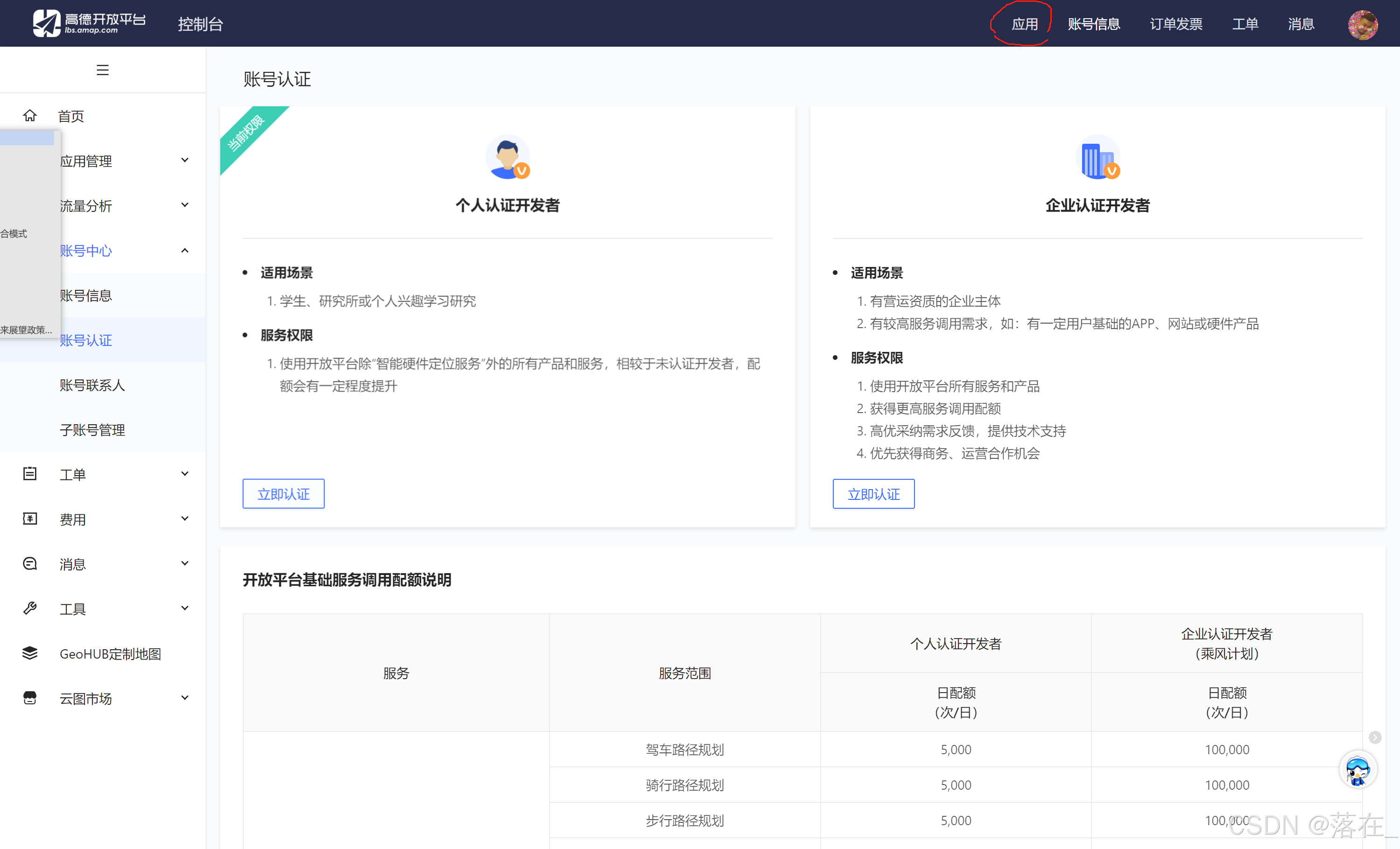Expand the 云图市场 menu chevron
Viewport: 1400px width, 849px height.
[x=185, y=698]
